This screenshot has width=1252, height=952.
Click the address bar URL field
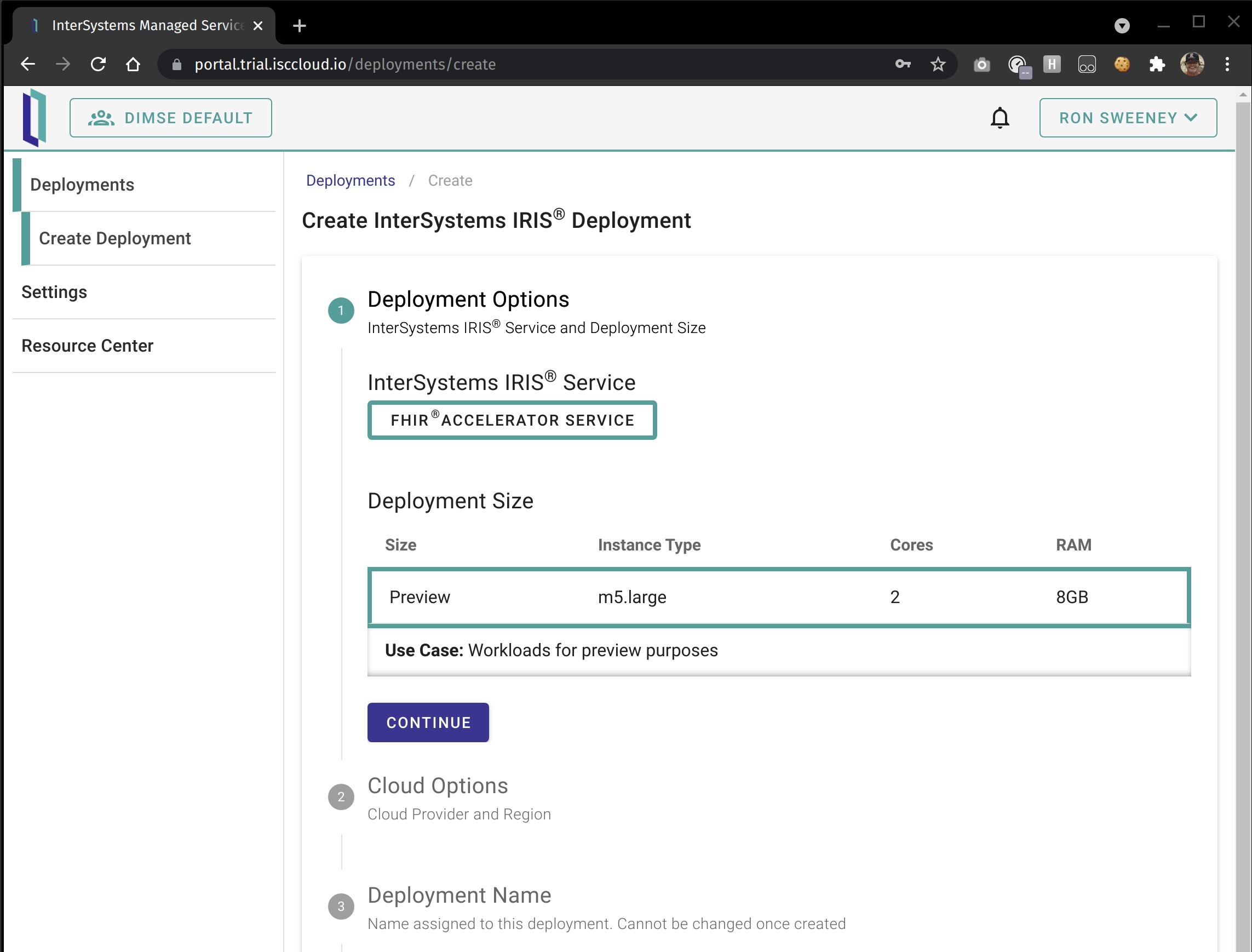coord(510,64)
